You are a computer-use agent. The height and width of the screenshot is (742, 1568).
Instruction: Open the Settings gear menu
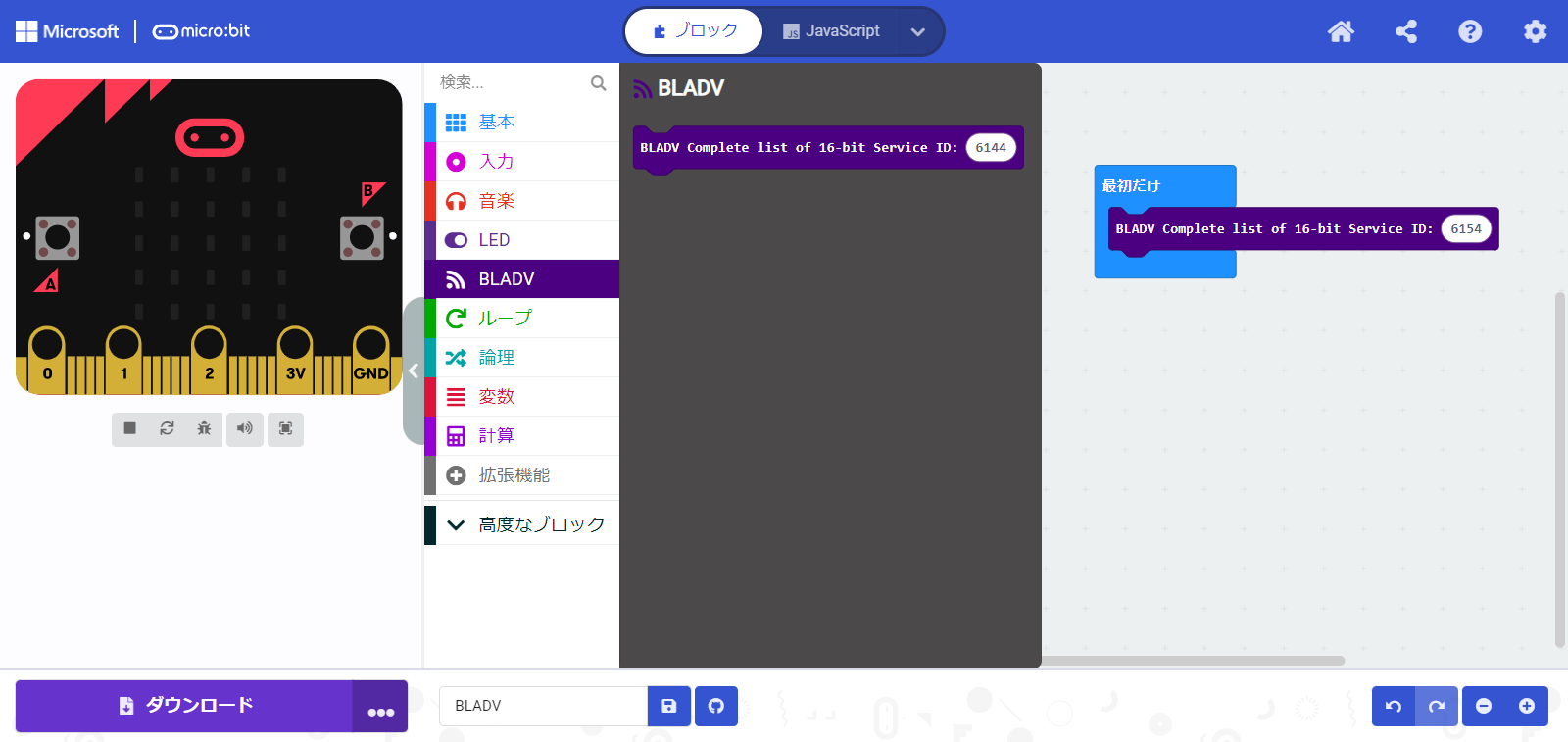1535,31
